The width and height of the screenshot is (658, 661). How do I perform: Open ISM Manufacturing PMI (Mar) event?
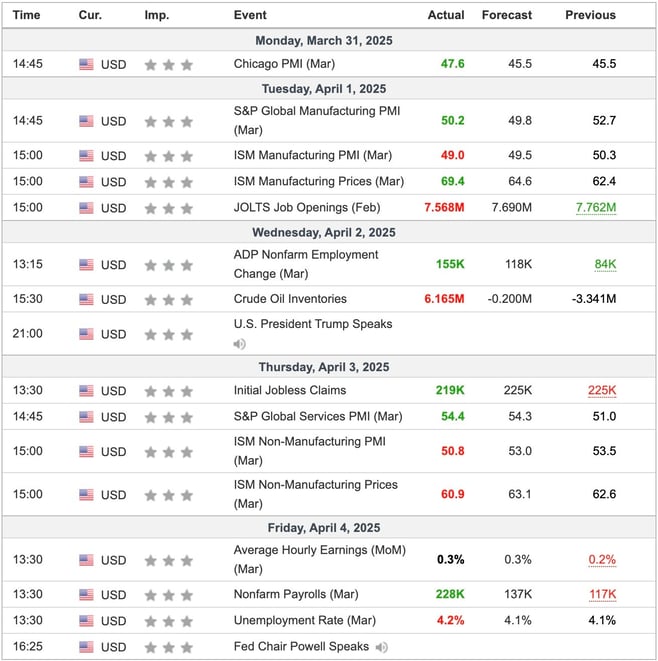pyautogui.click(x=313, y=156)
